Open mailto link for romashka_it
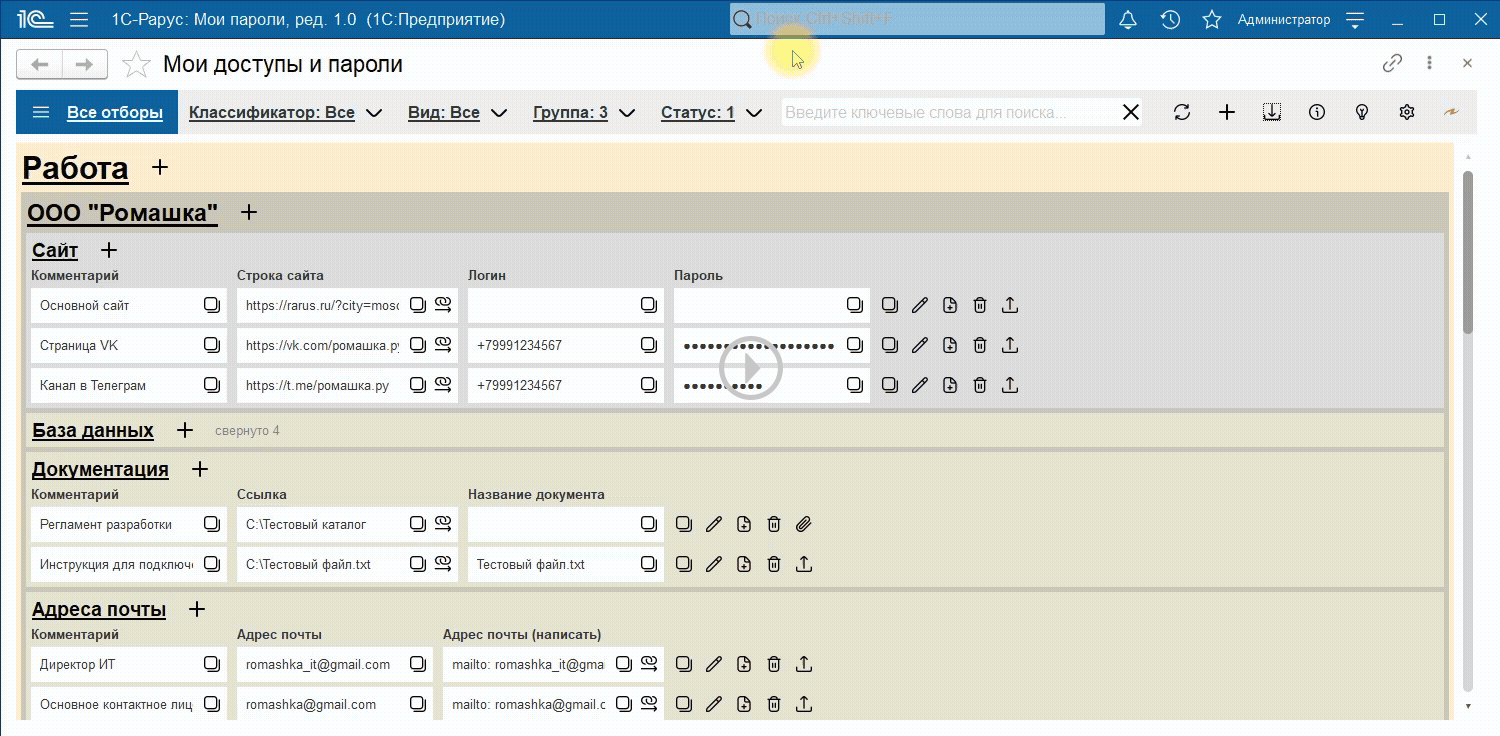Image resolution: width=1500 pixels, height=736 pixels. coord(650,664)
